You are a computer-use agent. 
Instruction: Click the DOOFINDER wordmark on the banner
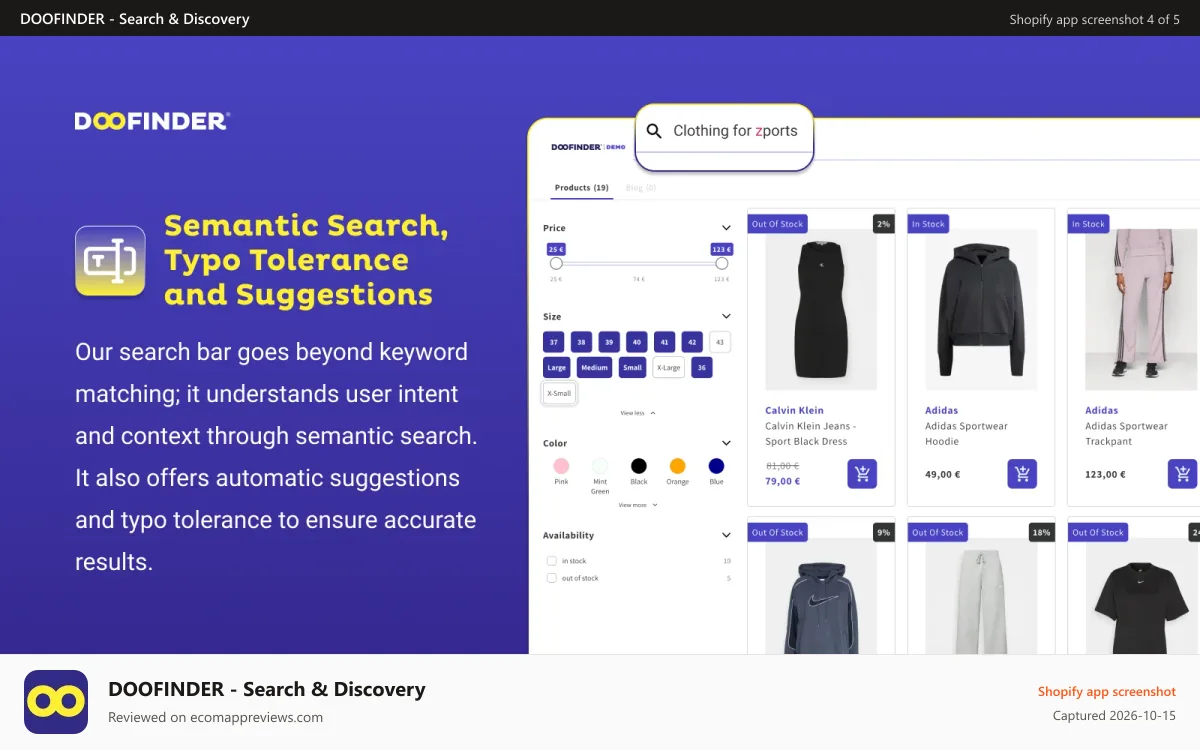pos(152,121)
